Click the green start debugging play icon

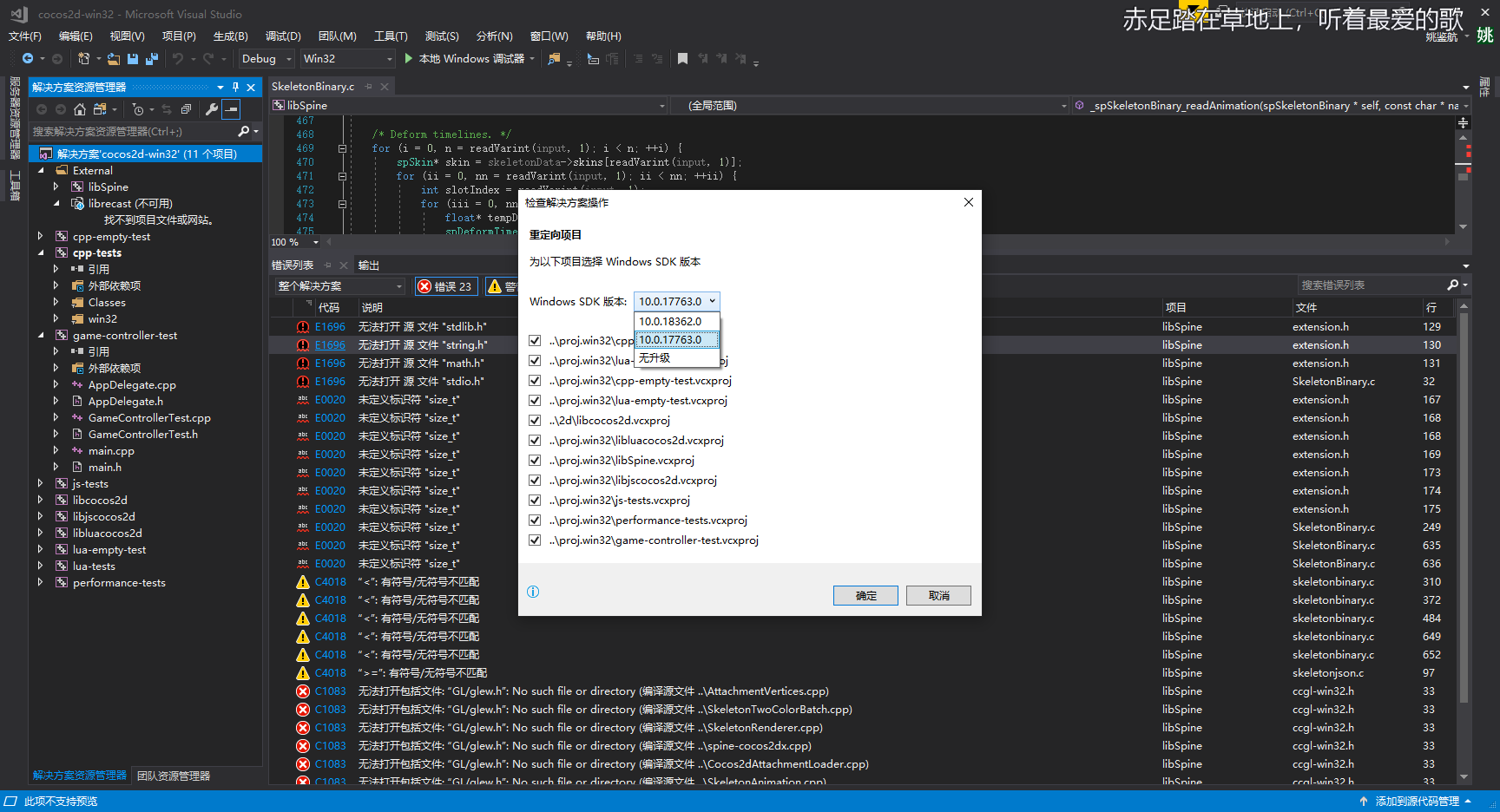409,59
